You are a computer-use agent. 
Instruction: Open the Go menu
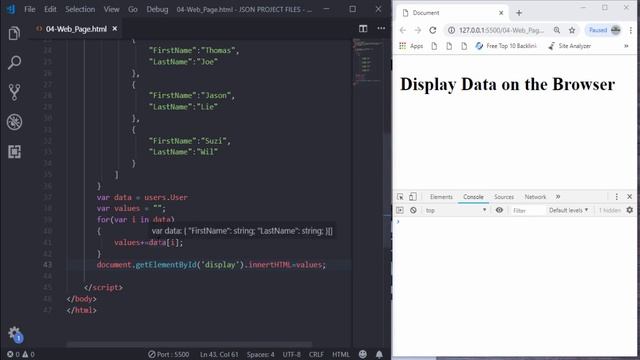click(x=133, y=9)
